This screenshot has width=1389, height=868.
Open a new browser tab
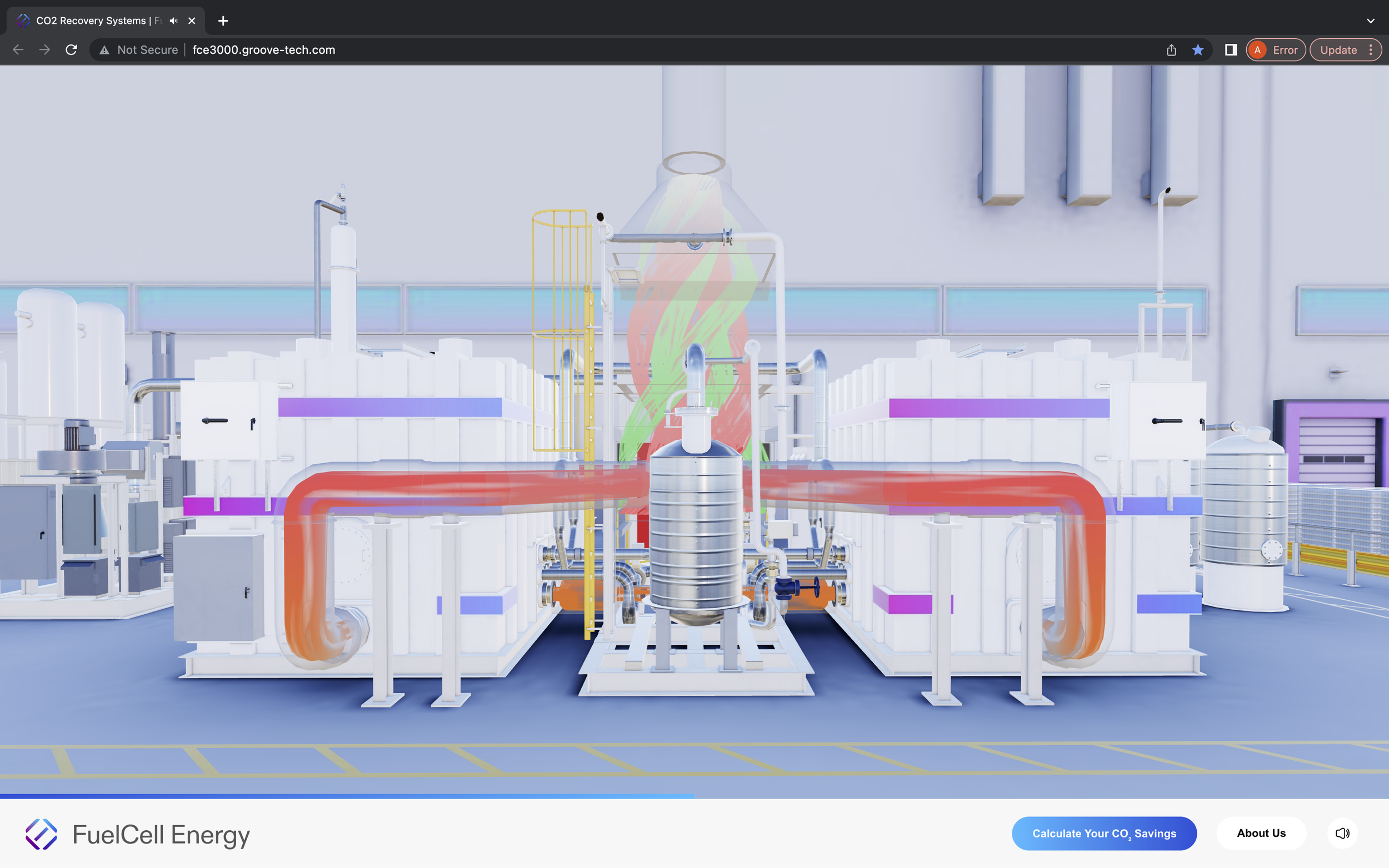pyautogui.click(x=223, y=21)
